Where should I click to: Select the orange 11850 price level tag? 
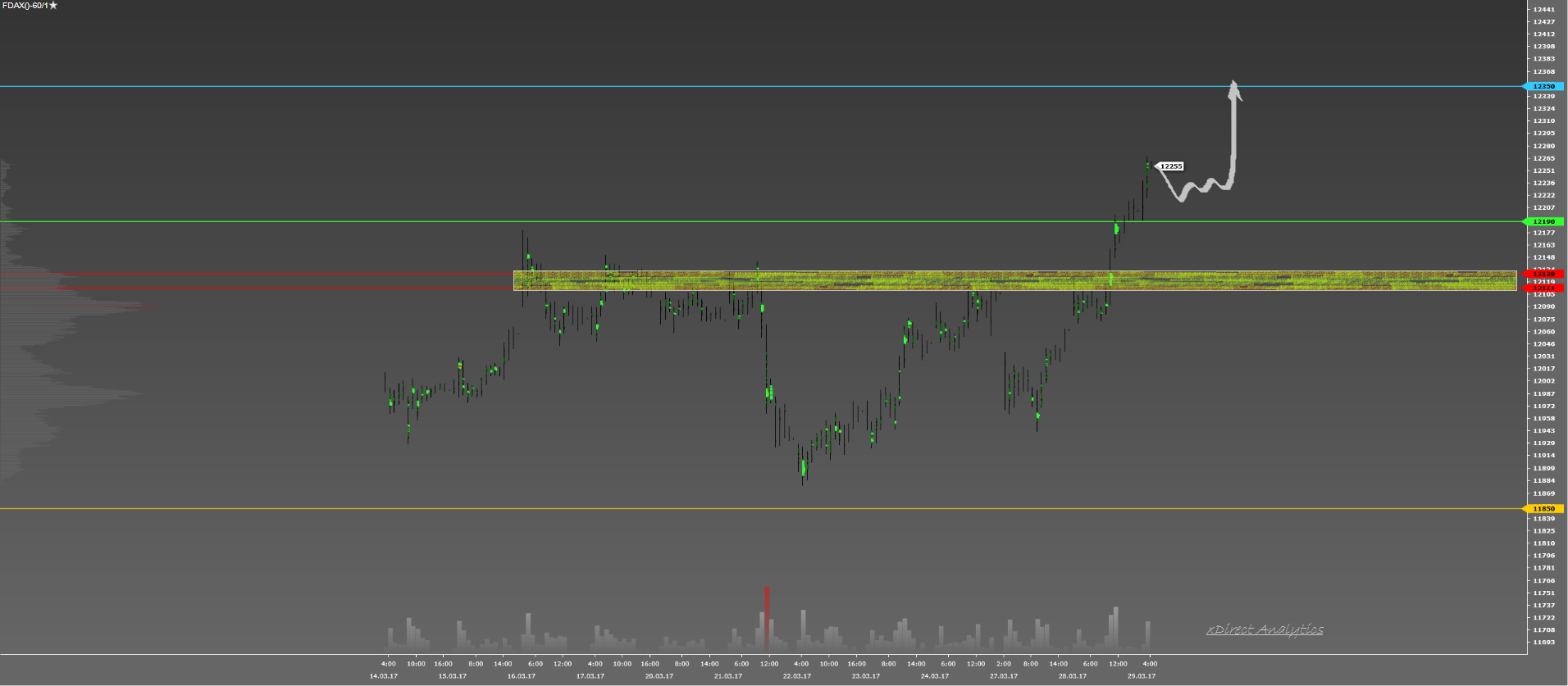pyautogui.click(x=1544, y=508)
